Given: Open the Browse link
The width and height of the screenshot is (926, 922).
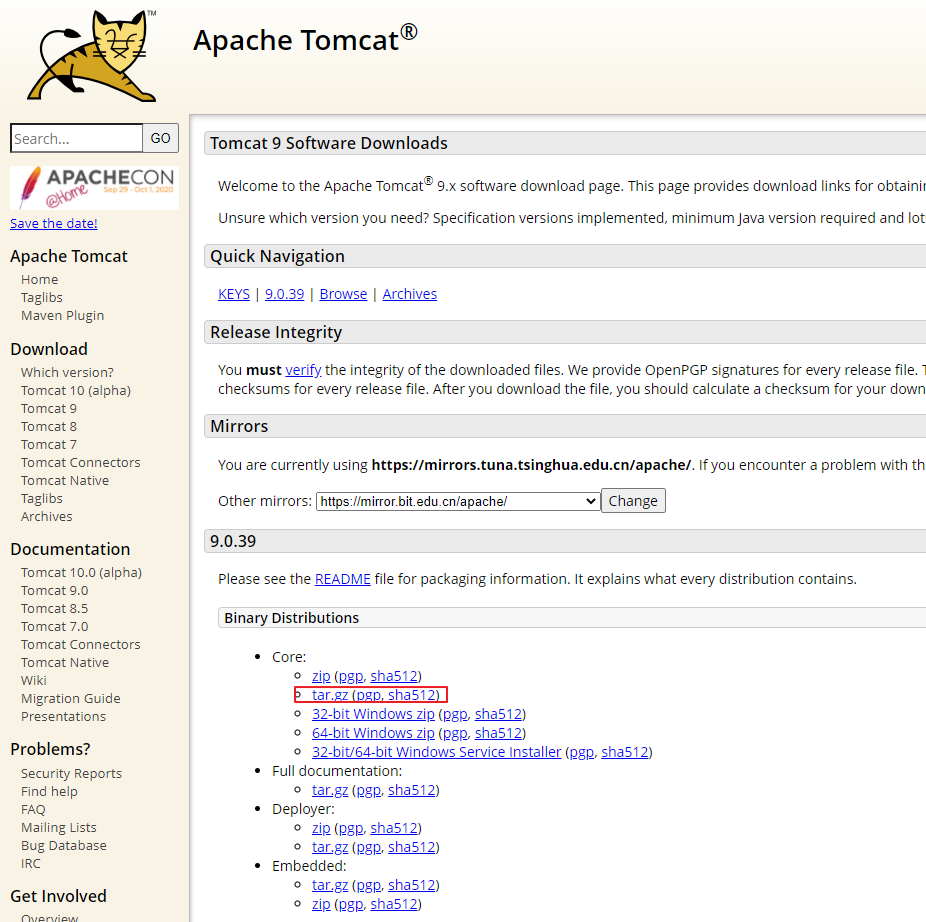Looking at the screenshot, I should click(343, 294).
